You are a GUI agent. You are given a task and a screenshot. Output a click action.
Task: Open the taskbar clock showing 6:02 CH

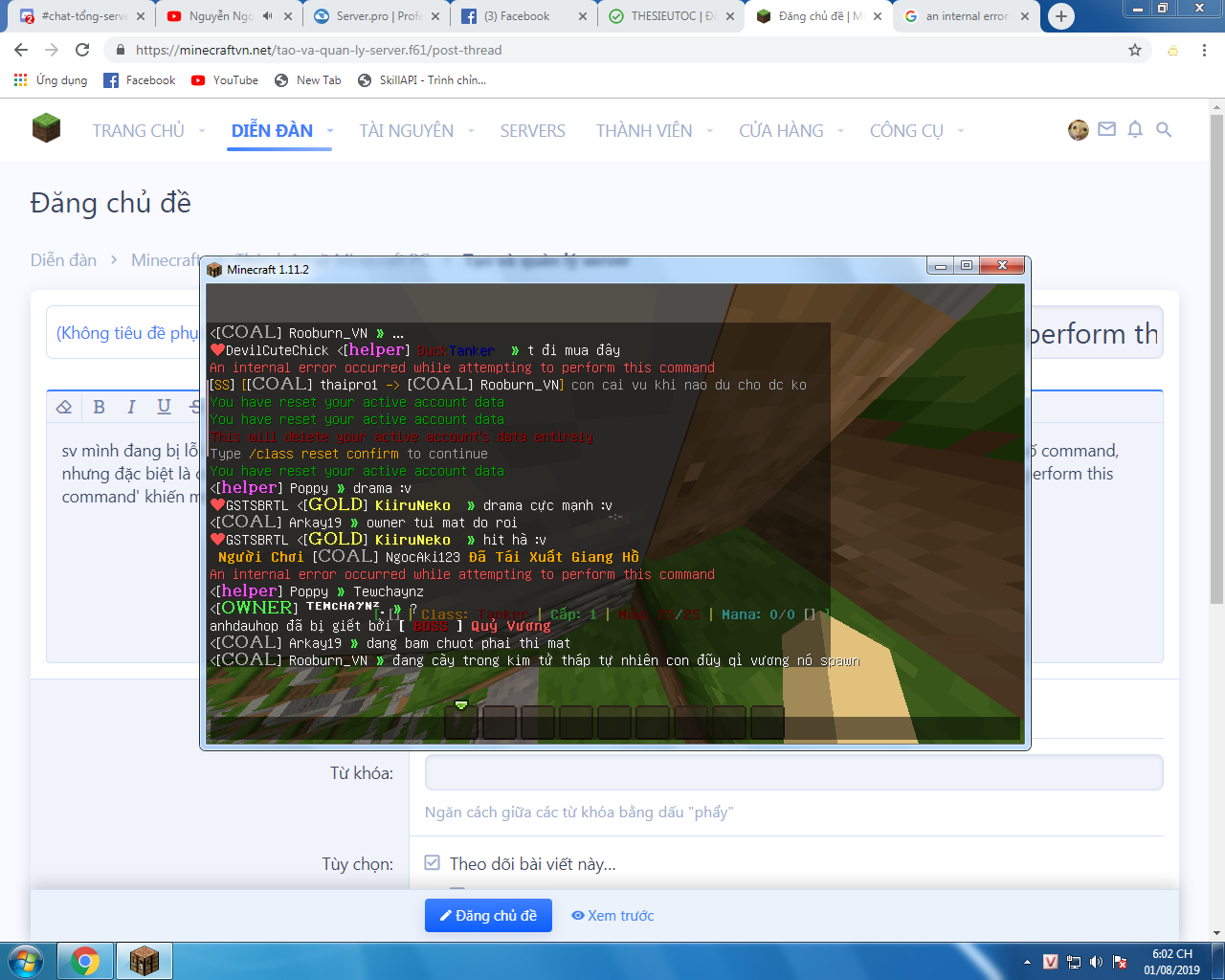1172,962
